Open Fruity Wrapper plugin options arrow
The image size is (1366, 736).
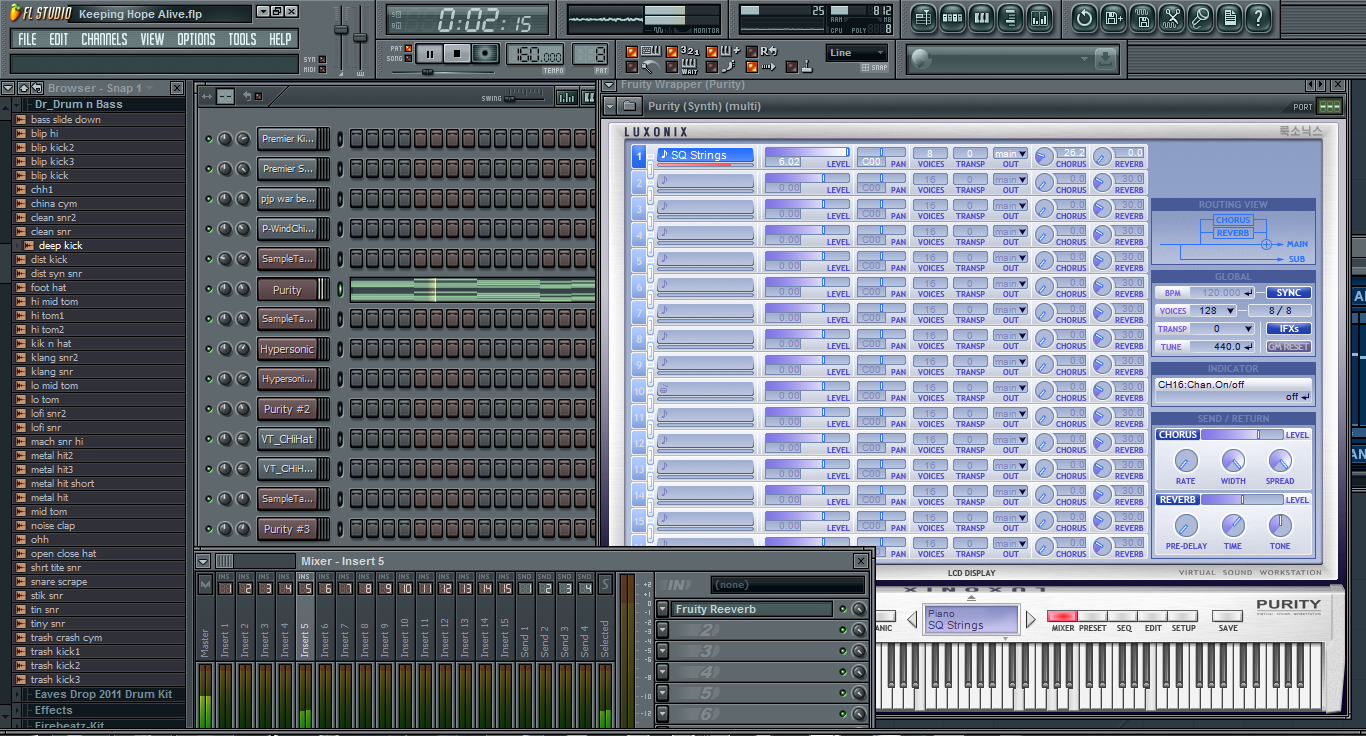[x=610, y=85]
